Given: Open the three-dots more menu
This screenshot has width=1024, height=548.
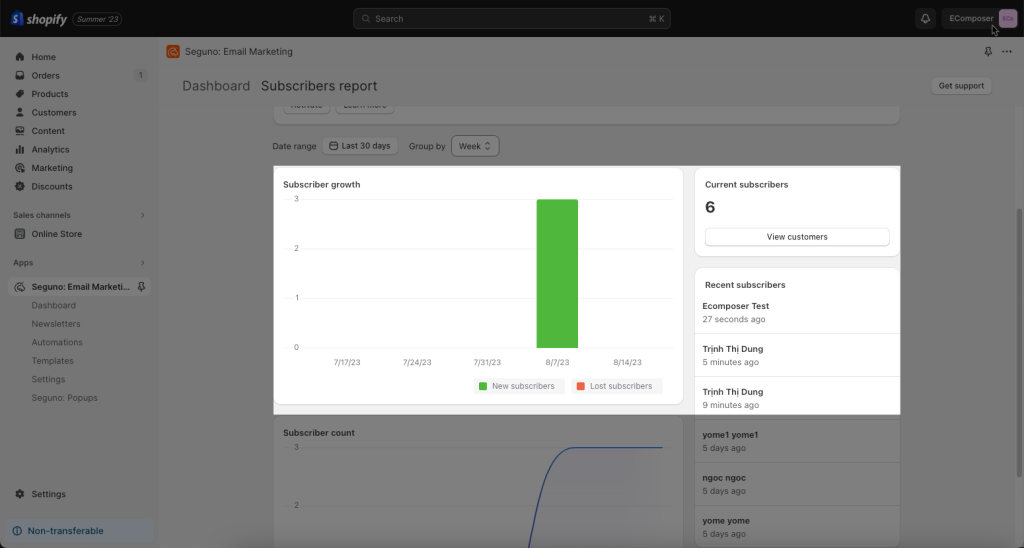Looking at the screenshot, I should (1007, 52).
